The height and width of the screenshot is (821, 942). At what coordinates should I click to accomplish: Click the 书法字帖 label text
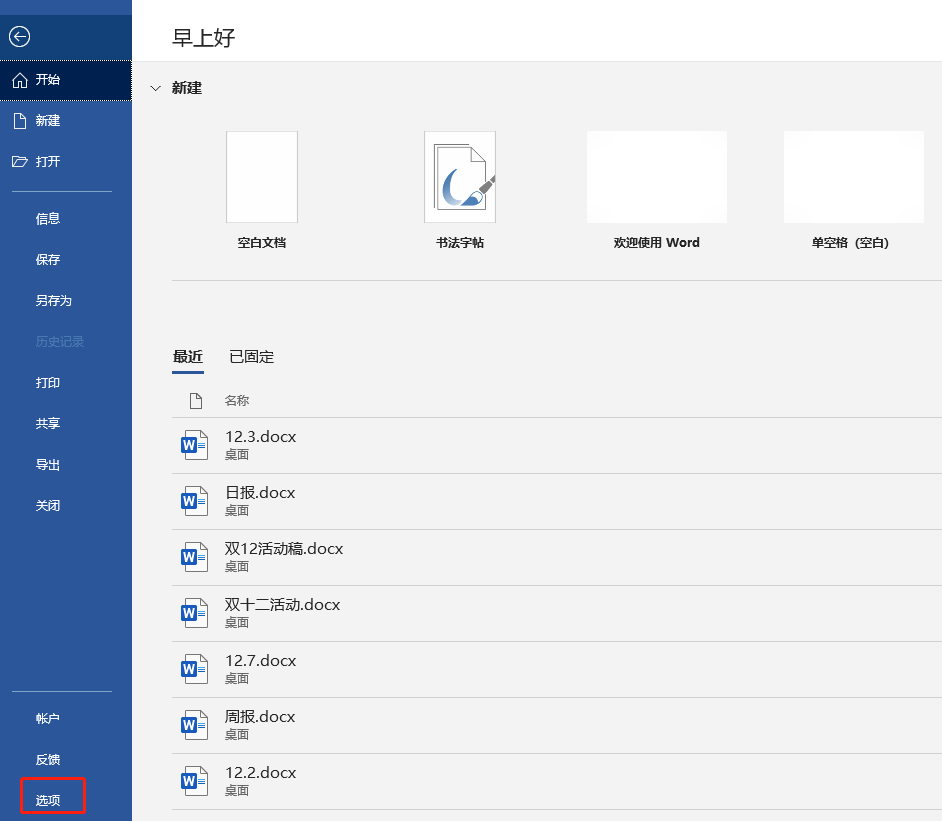pos(460,243)
